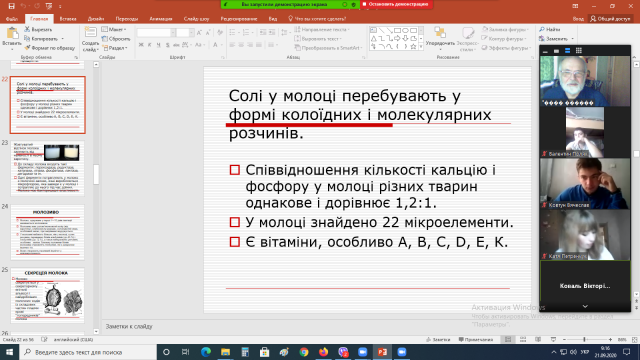The height and width of the screenshot is (360, 640).
Task: Switch to Reading view in status bar
Action: coord(538,340)
